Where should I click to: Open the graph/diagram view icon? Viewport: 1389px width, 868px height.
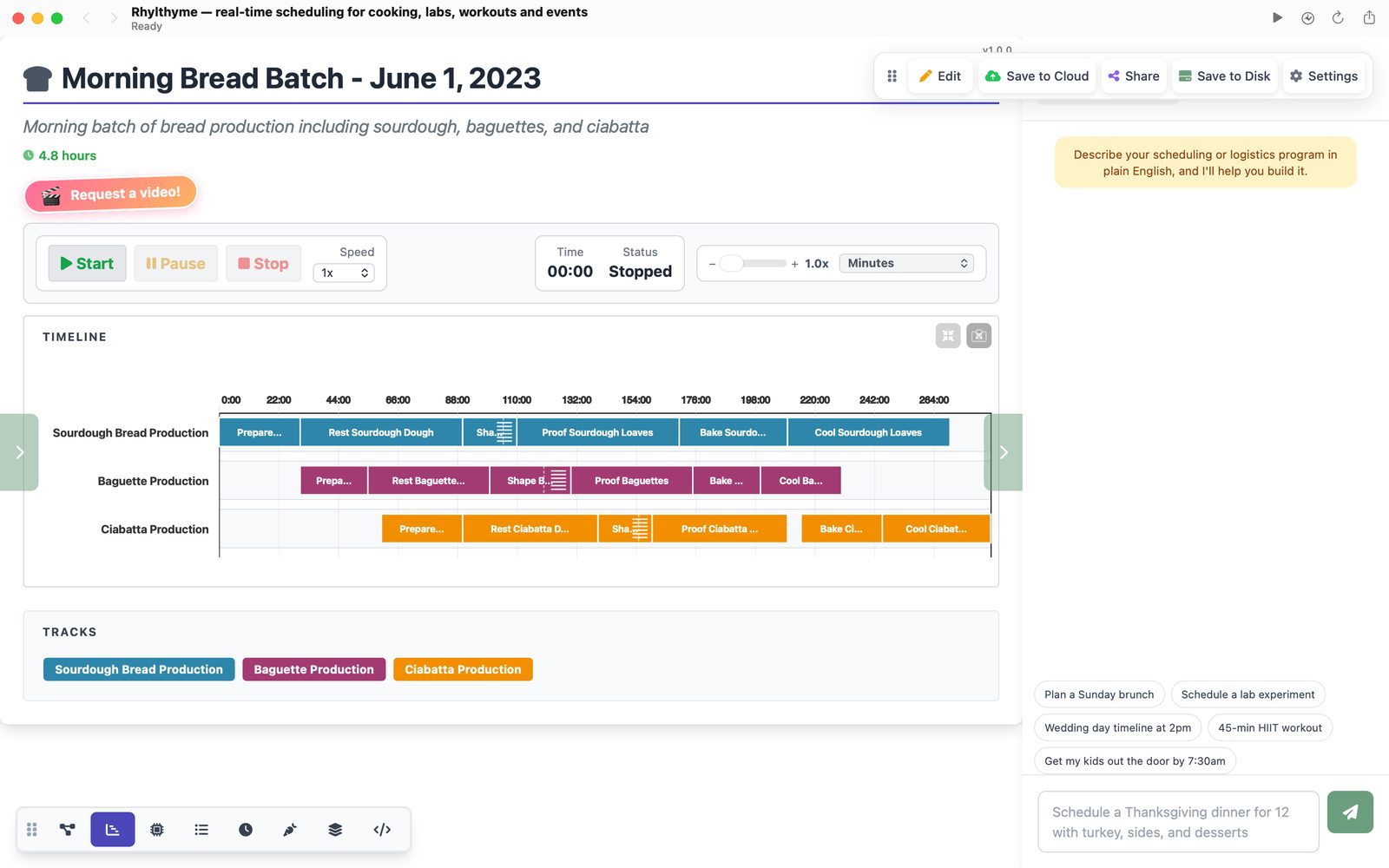67,830
